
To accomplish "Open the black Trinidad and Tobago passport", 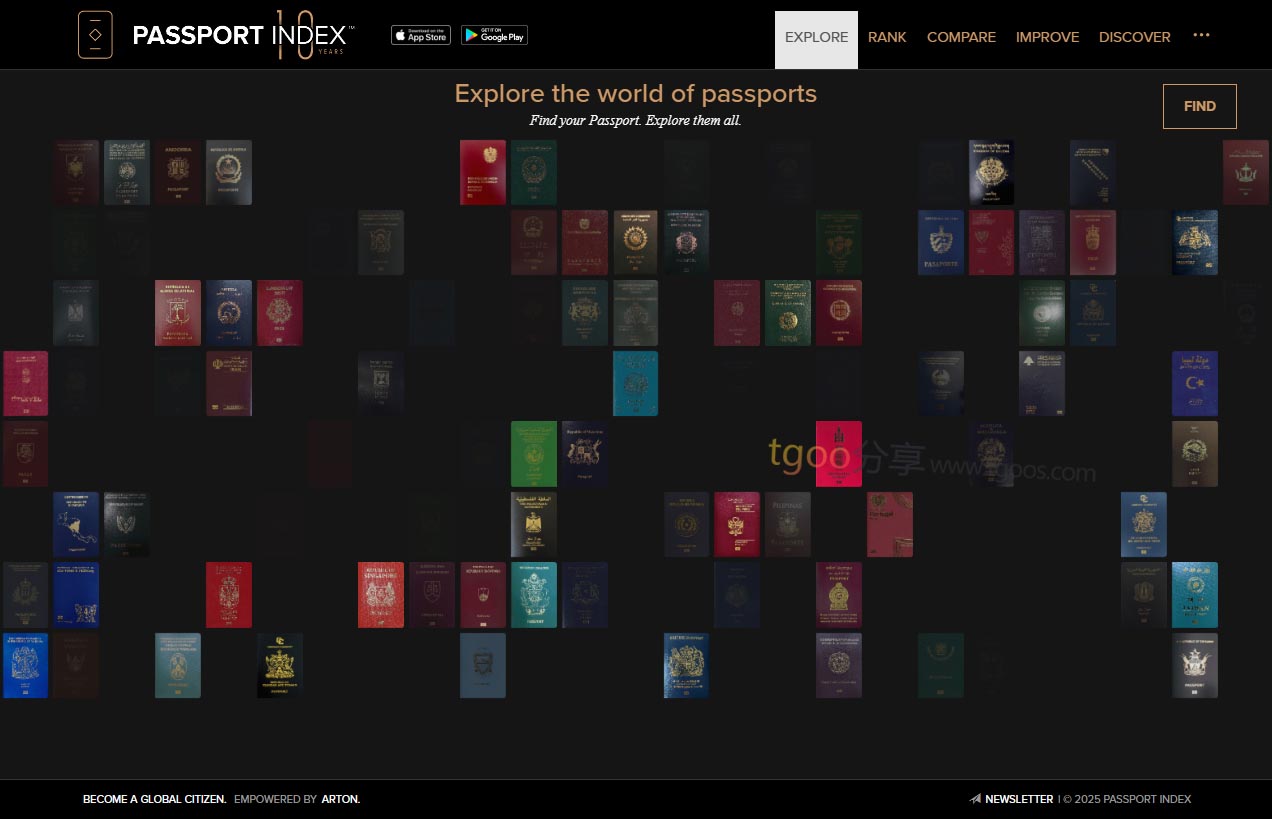I will [x=280, y=665].
